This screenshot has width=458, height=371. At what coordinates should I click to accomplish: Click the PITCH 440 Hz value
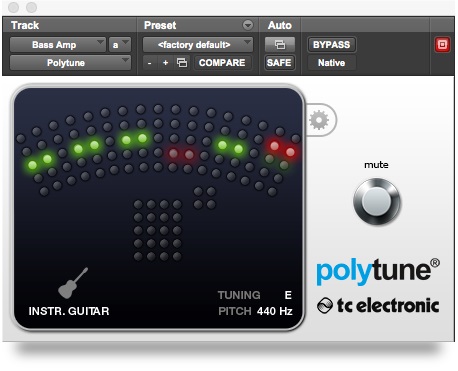click(275, 311)
